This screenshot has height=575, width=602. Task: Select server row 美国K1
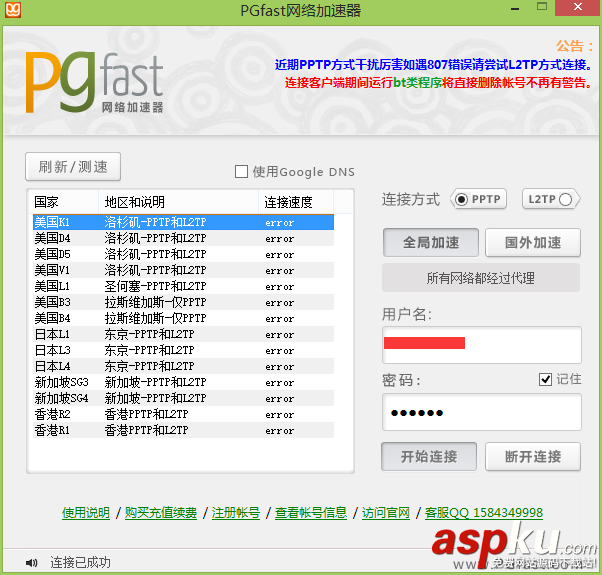183,222
